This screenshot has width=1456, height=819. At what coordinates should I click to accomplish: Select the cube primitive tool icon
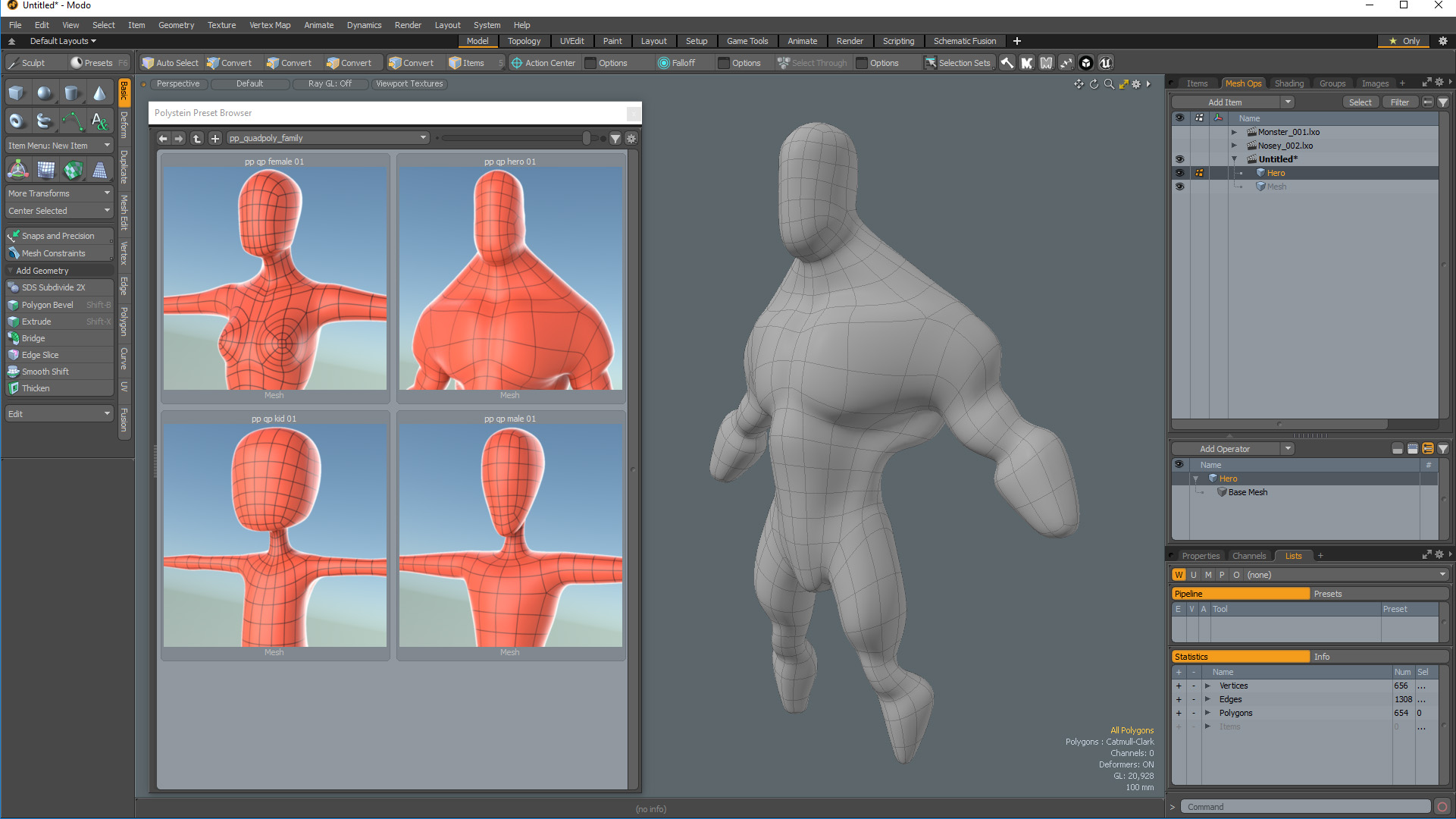[x=17, y=93]
